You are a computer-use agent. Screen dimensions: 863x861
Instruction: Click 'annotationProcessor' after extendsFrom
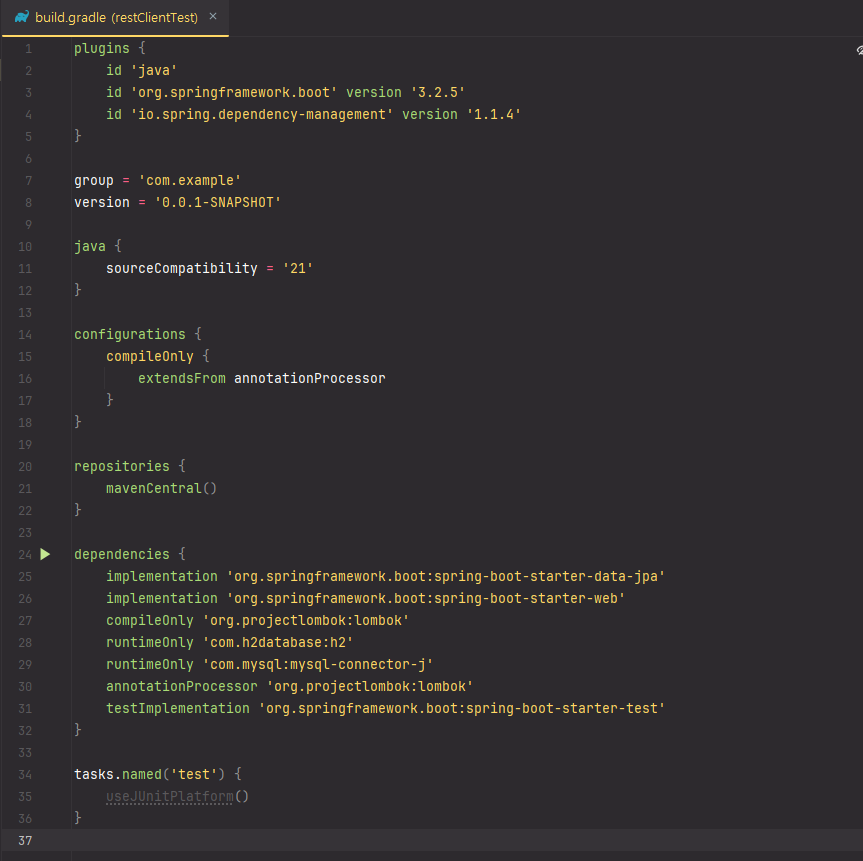click(310, 379)
